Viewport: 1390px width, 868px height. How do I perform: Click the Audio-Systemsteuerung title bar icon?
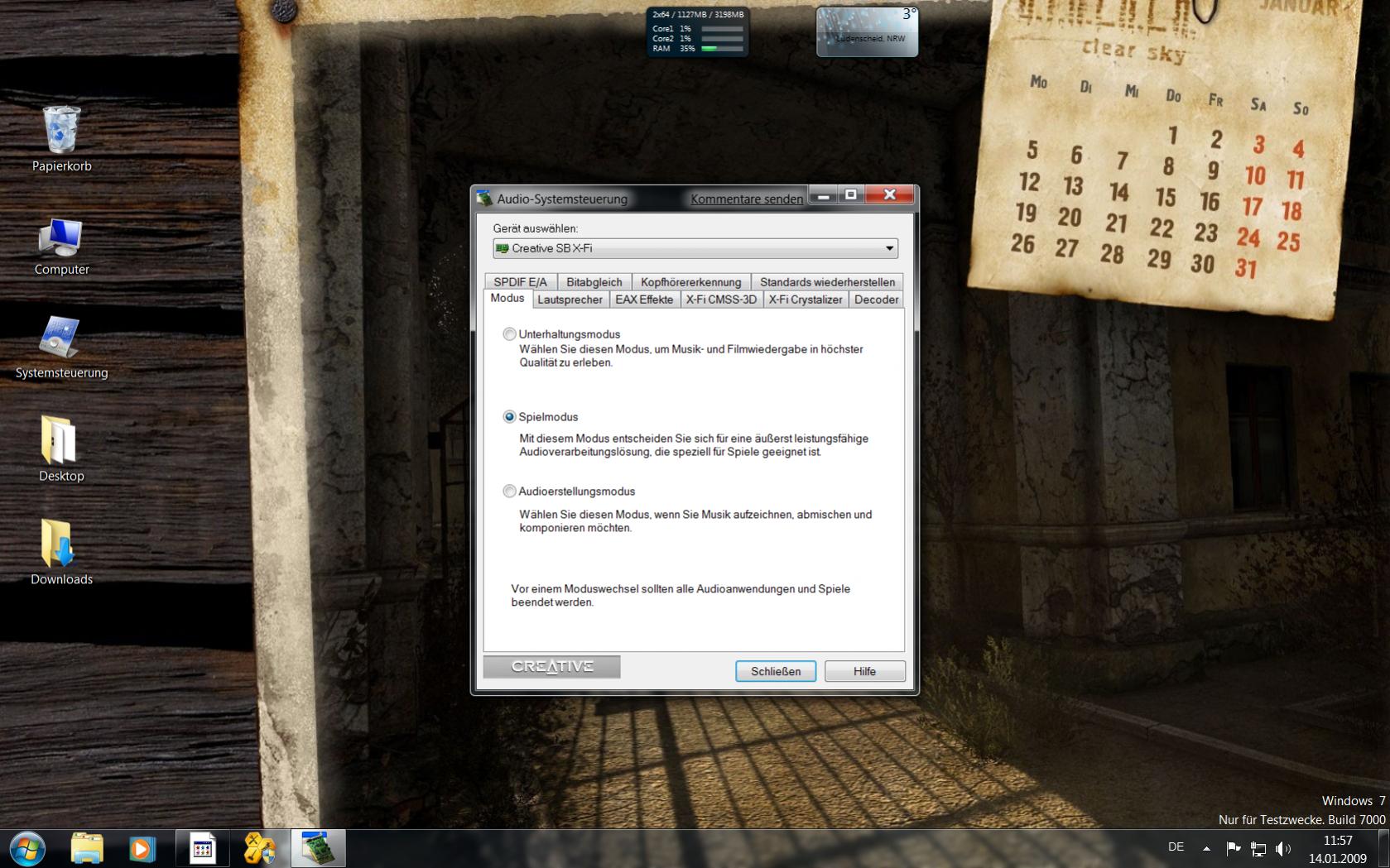pyautogui.click(x=485, y=198)
